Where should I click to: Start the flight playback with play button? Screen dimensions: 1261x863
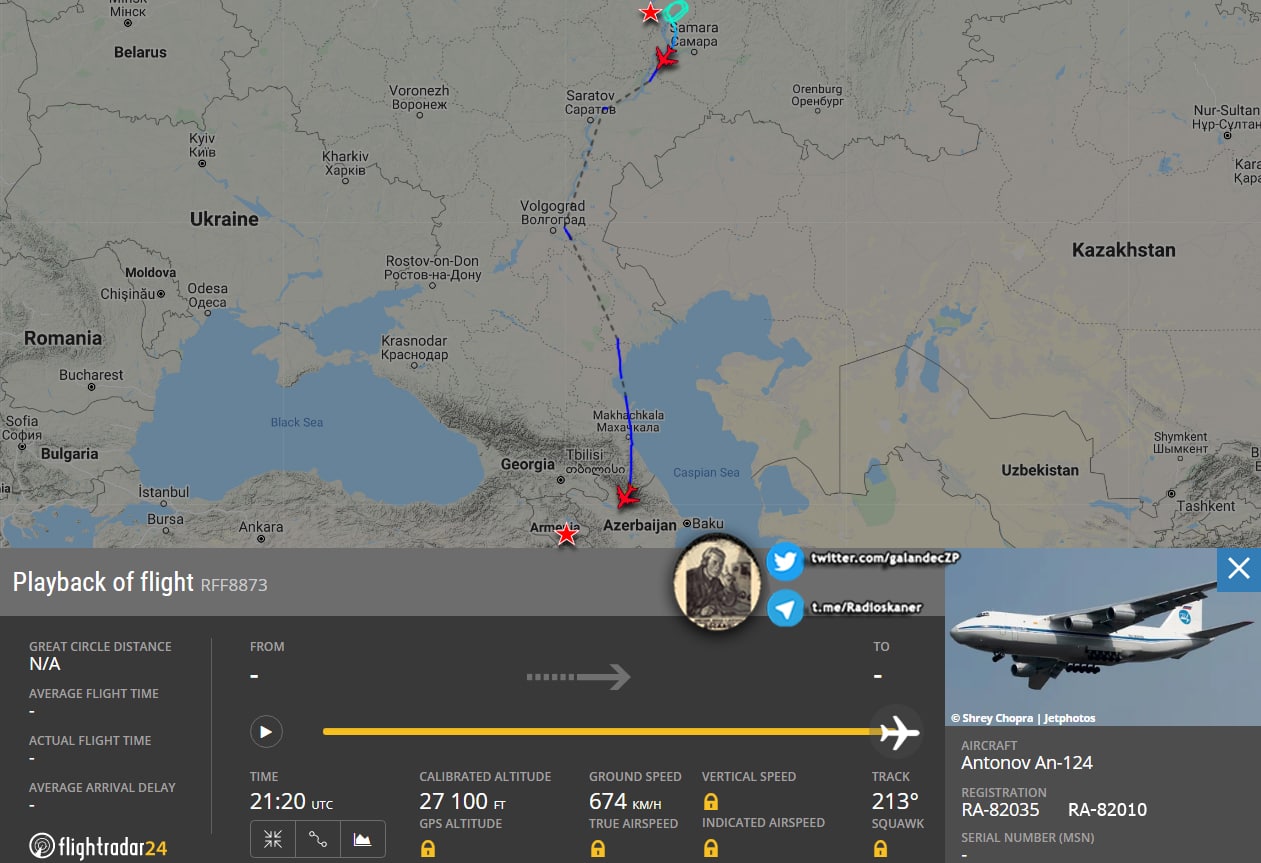(x=266, y=732)
